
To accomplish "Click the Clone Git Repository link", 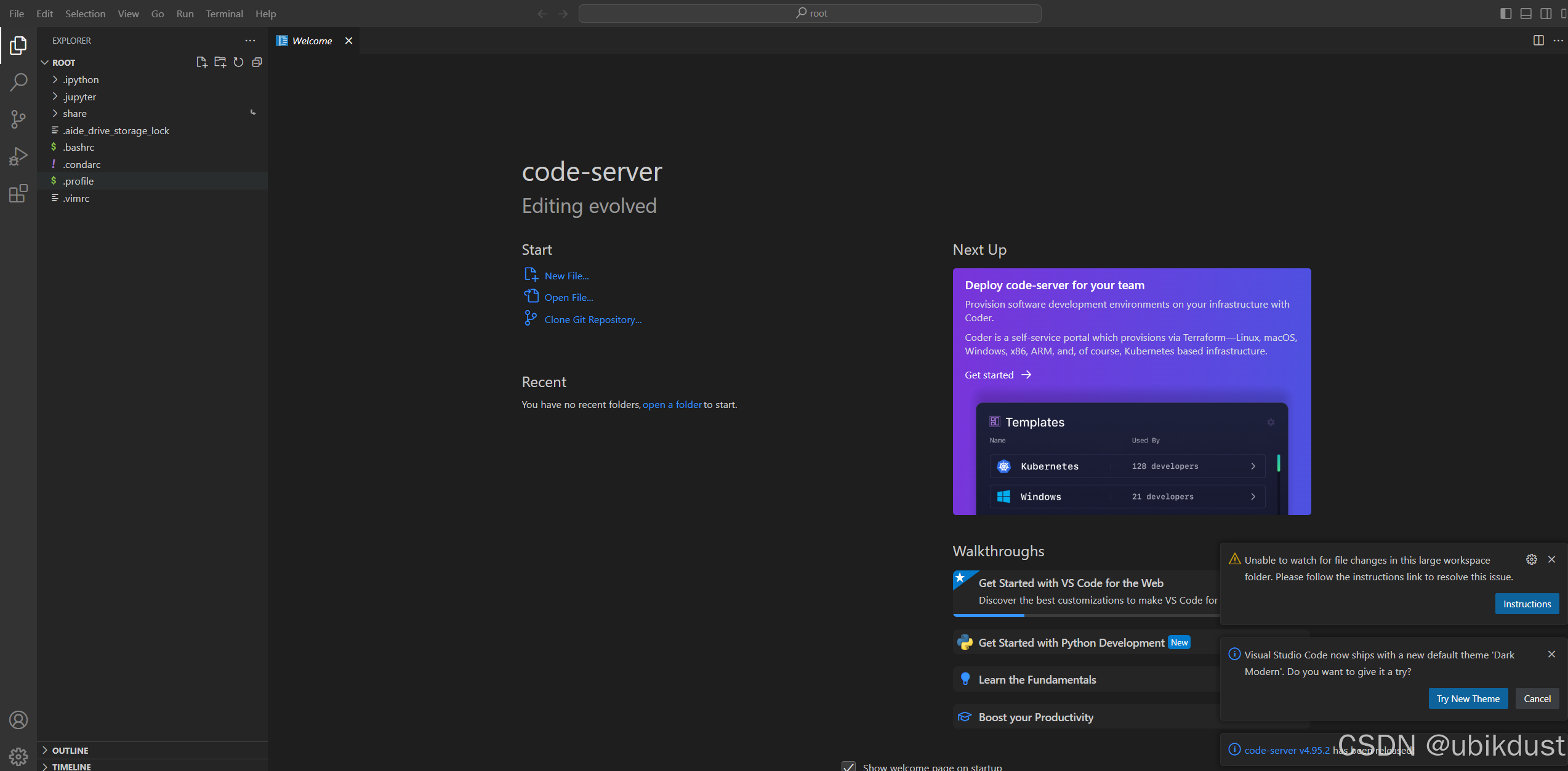I will (592, 319).
